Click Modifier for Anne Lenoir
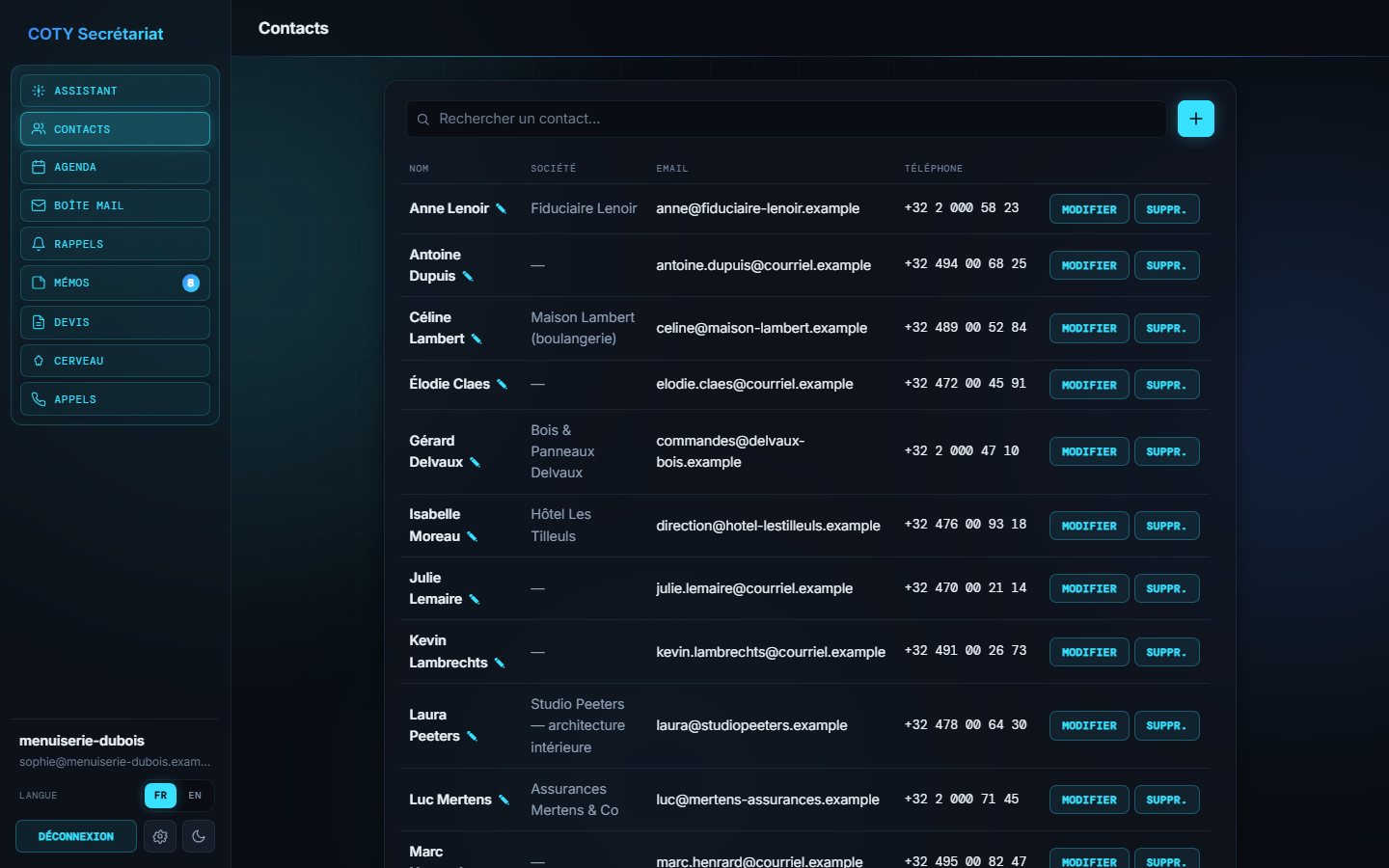 1089,209
